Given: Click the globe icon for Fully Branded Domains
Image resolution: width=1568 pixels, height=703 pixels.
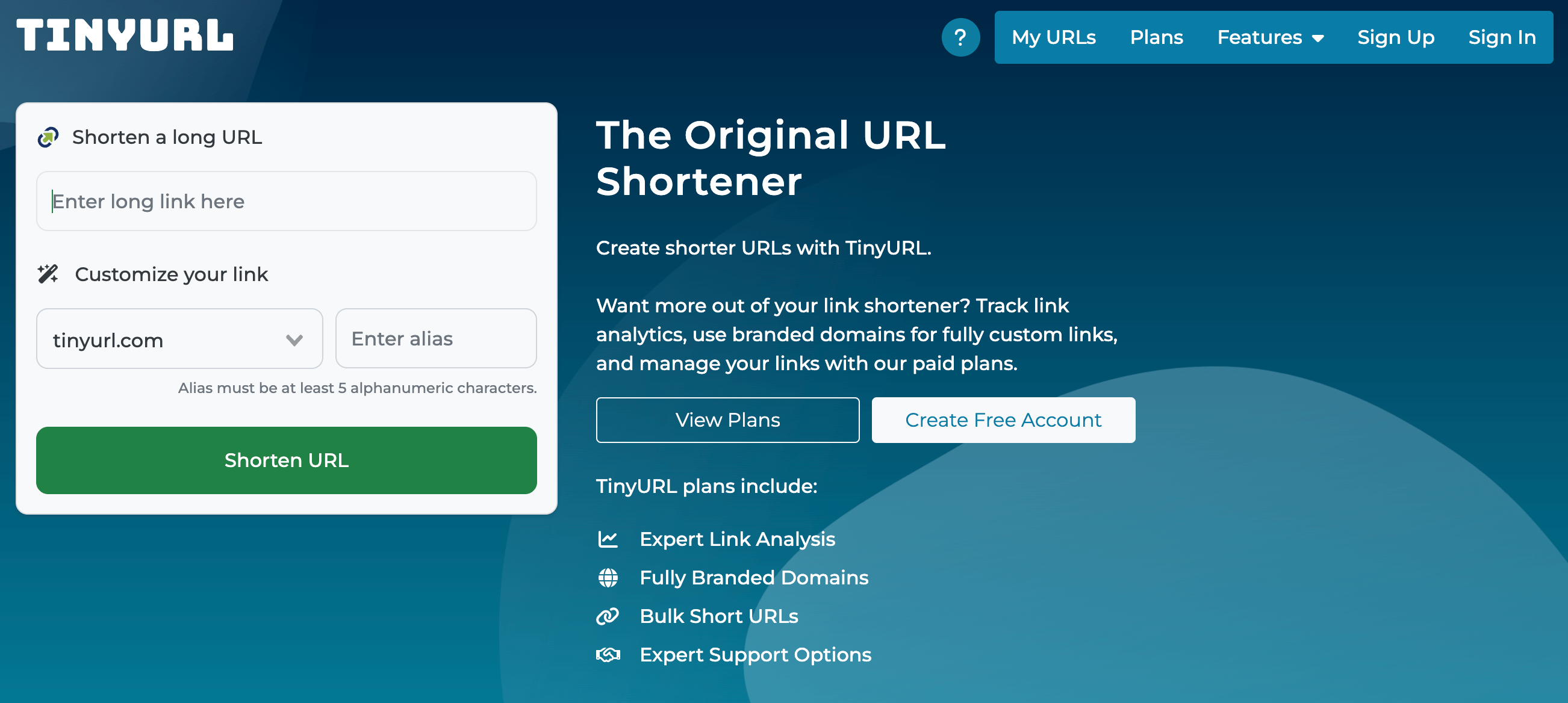Looking at the screenshot, I should [x=608, y=577].
